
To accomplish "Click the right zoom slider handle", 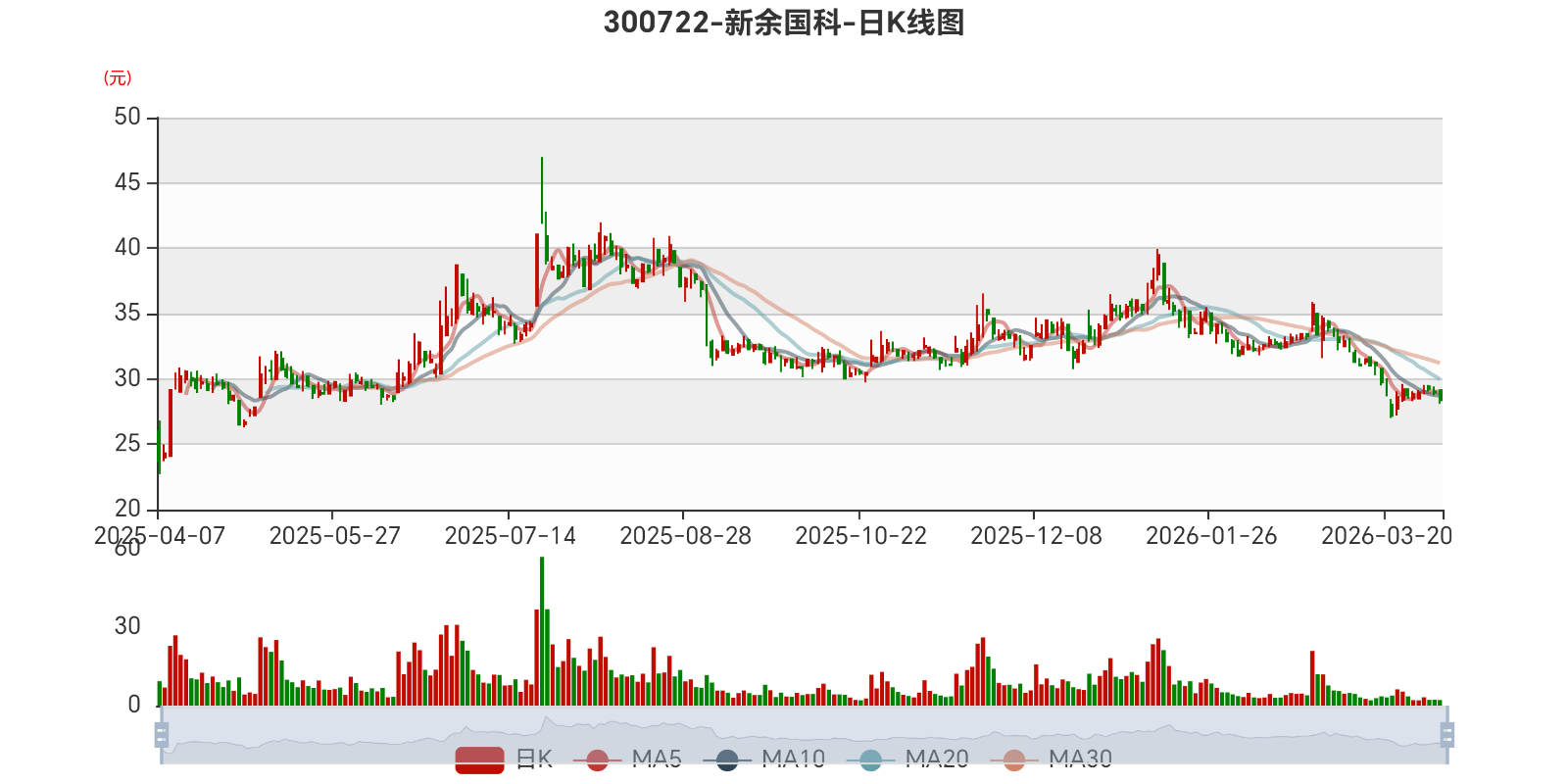I will pyautogui.click(x=1446, y=735).
